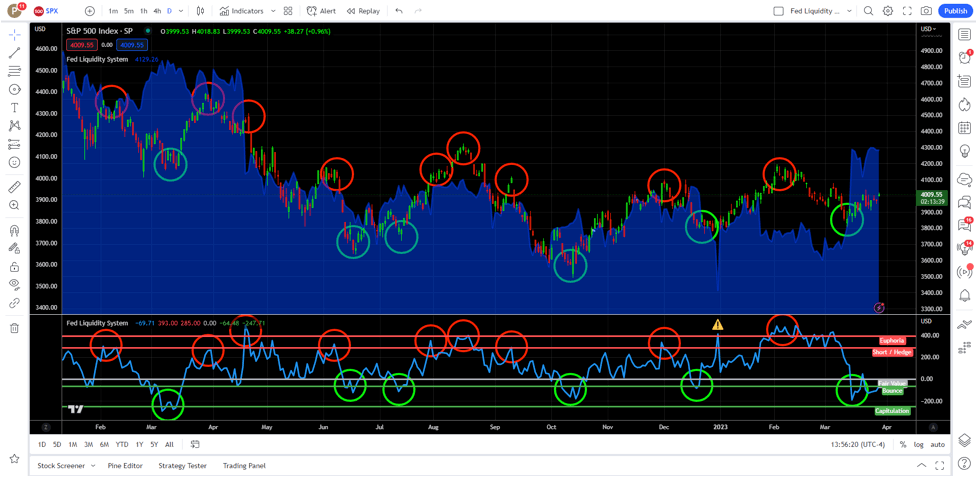
Task: Switch to the Strategy Tester tab
Action: click(182, 465)
